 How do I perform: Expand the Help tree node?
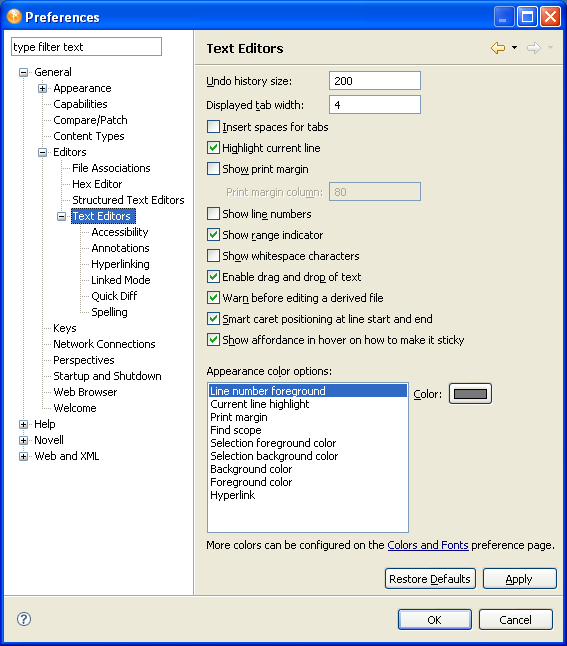pyautogui.click(x=23, y=424)
